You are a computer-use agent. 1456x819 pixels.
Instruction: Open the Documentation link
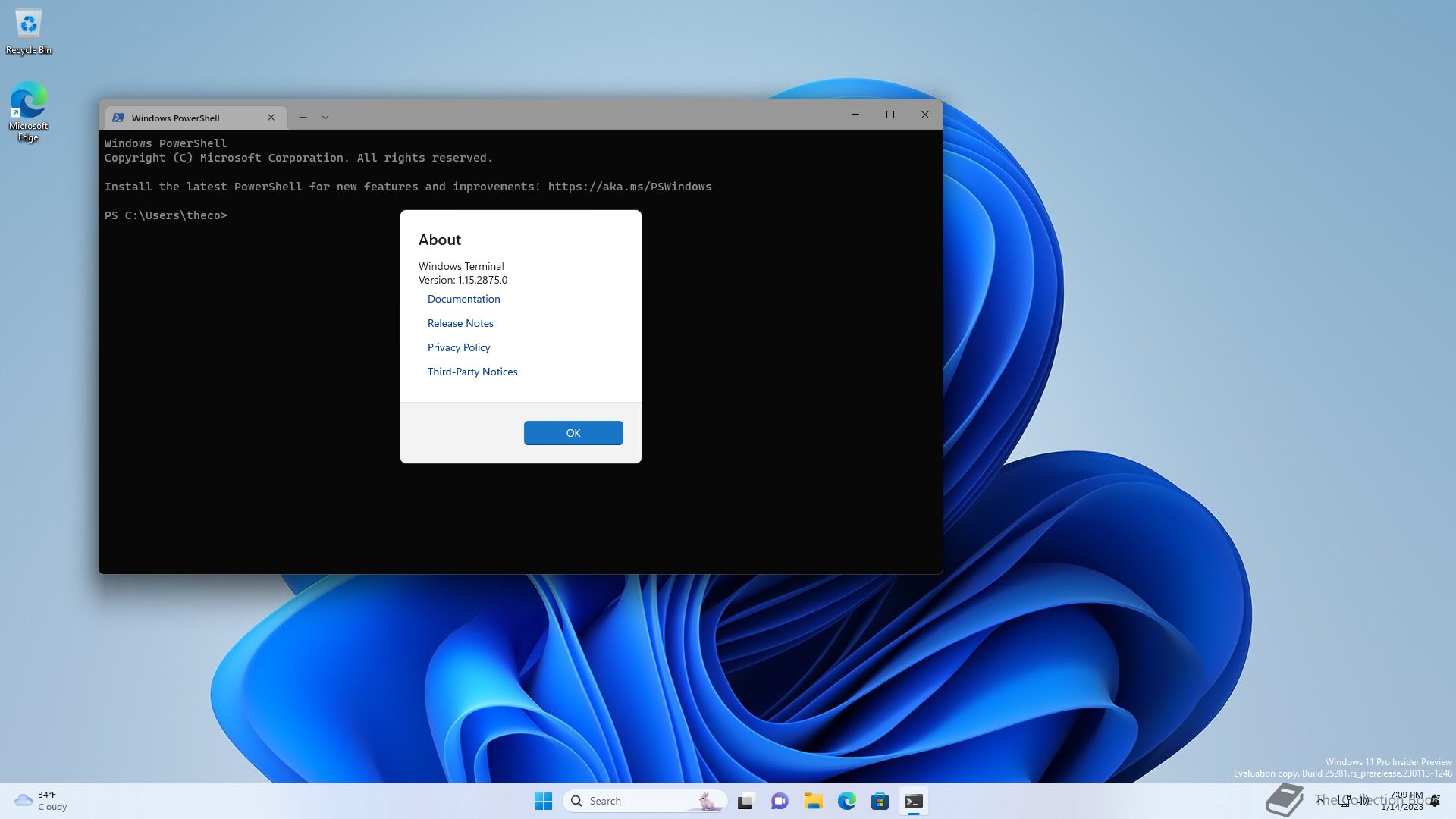click(463, 299)
